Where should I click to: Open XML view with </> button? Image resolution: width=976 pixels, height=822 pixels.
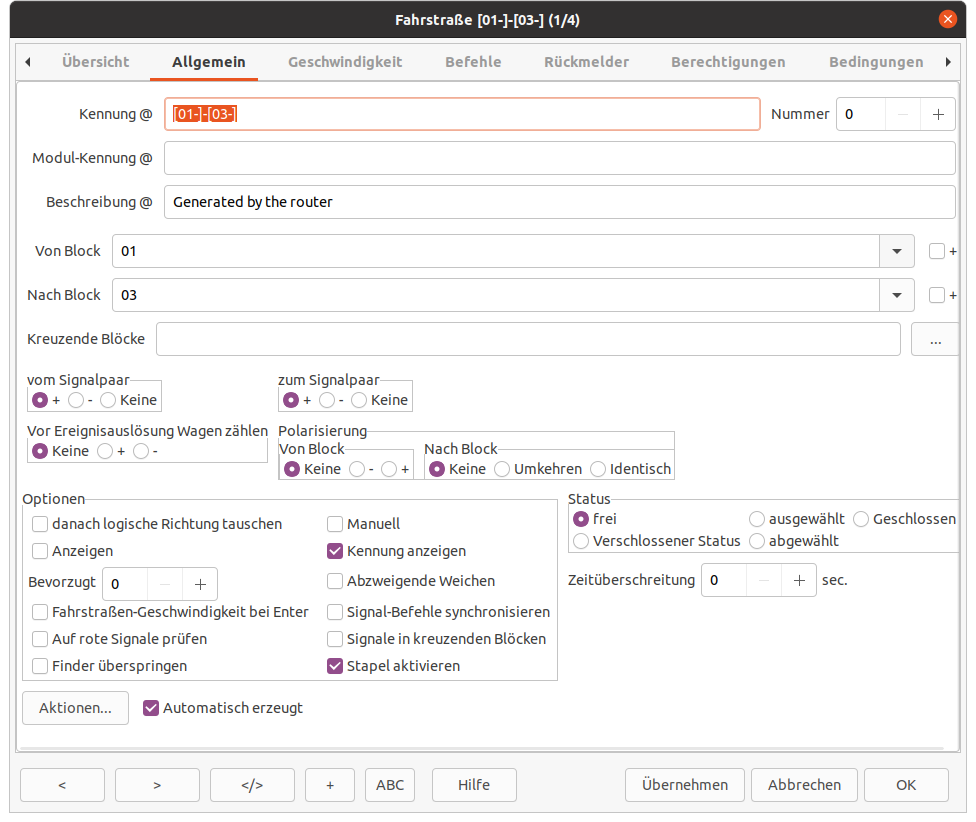pos(252,785)
